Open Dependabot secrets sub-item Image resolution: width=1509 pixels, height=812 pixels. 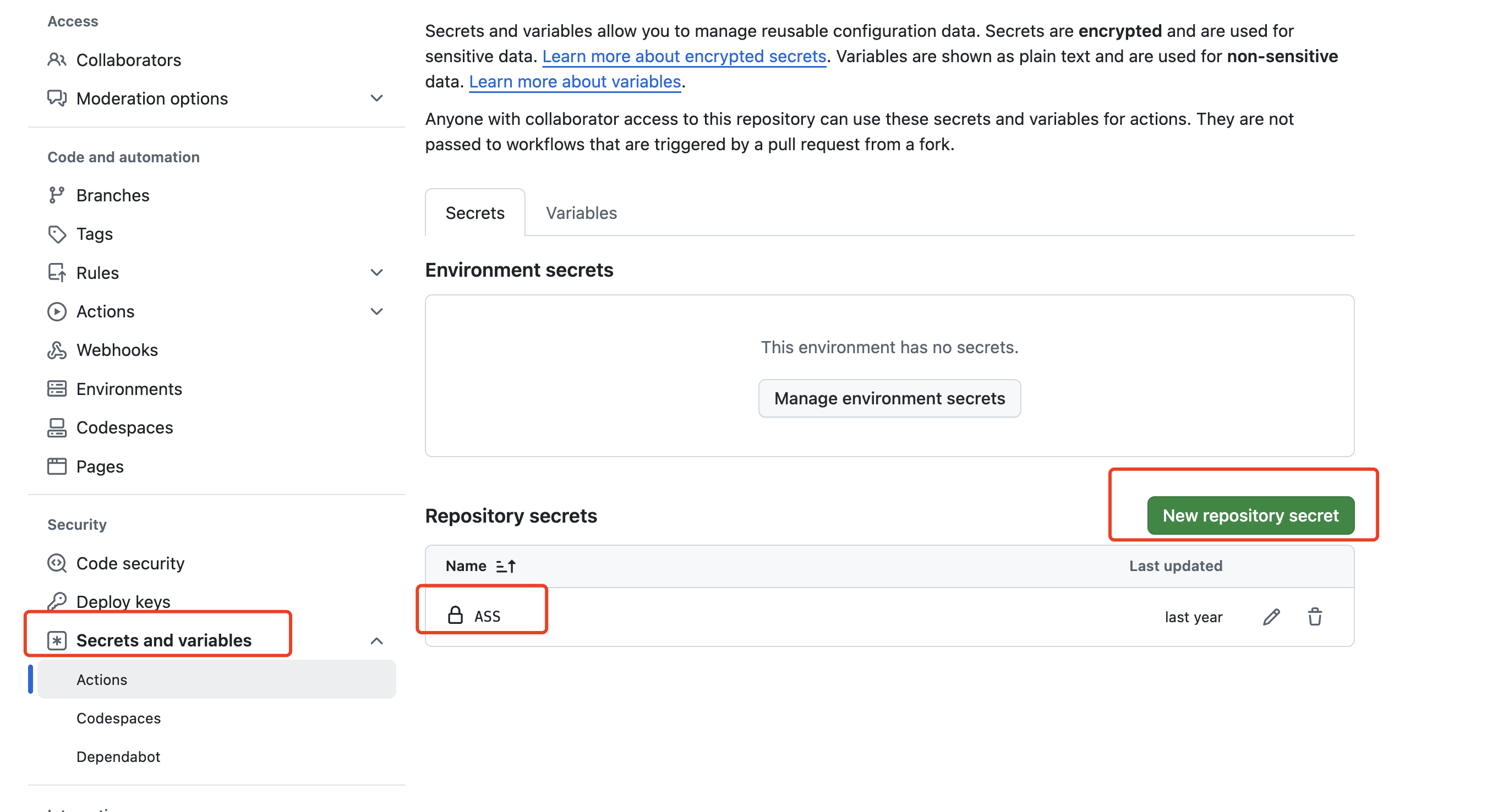(x=118, y=756)
